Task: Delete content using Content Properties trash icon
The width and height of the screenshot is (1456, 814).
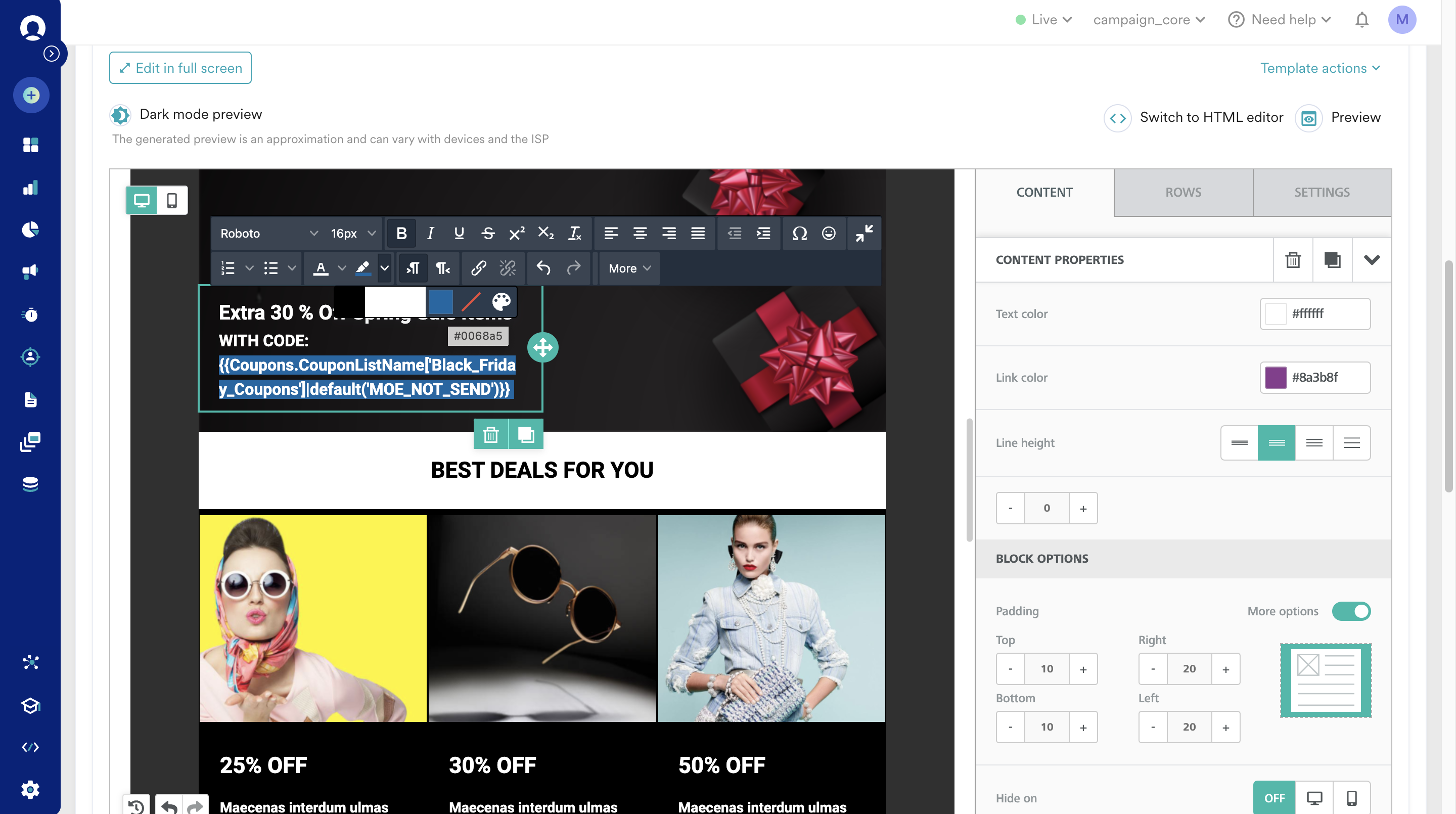Action: coord(1293,259)
